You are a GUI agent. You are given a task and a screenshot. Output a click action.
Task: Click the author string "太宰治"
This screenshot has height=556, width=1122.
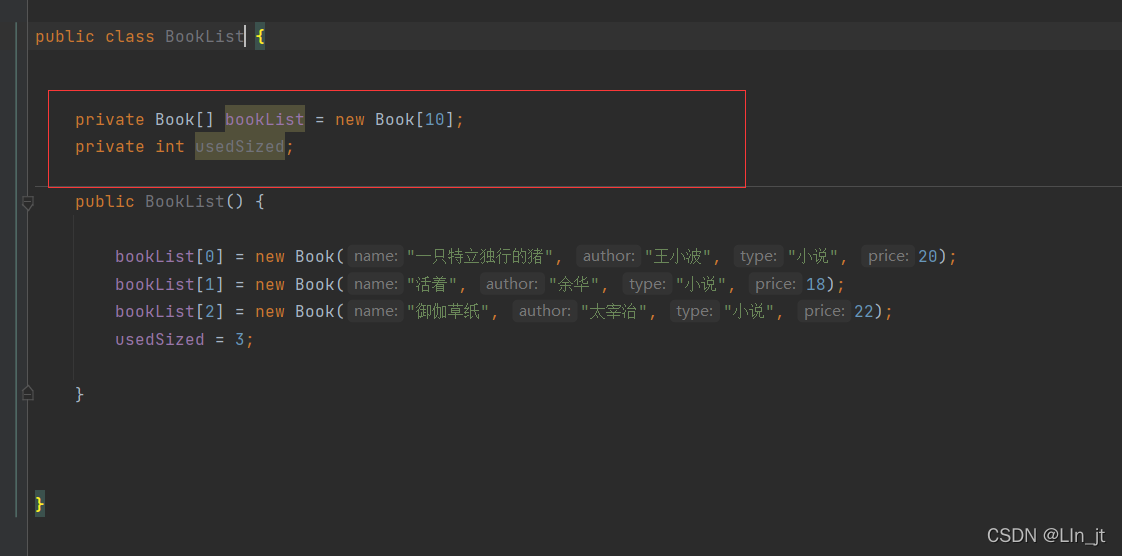[614, 311]
